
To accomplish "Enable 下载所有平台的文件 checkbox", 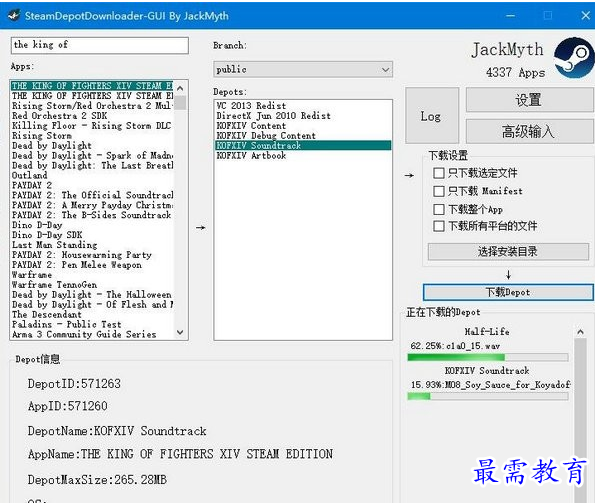I will (x=439, y=226).
